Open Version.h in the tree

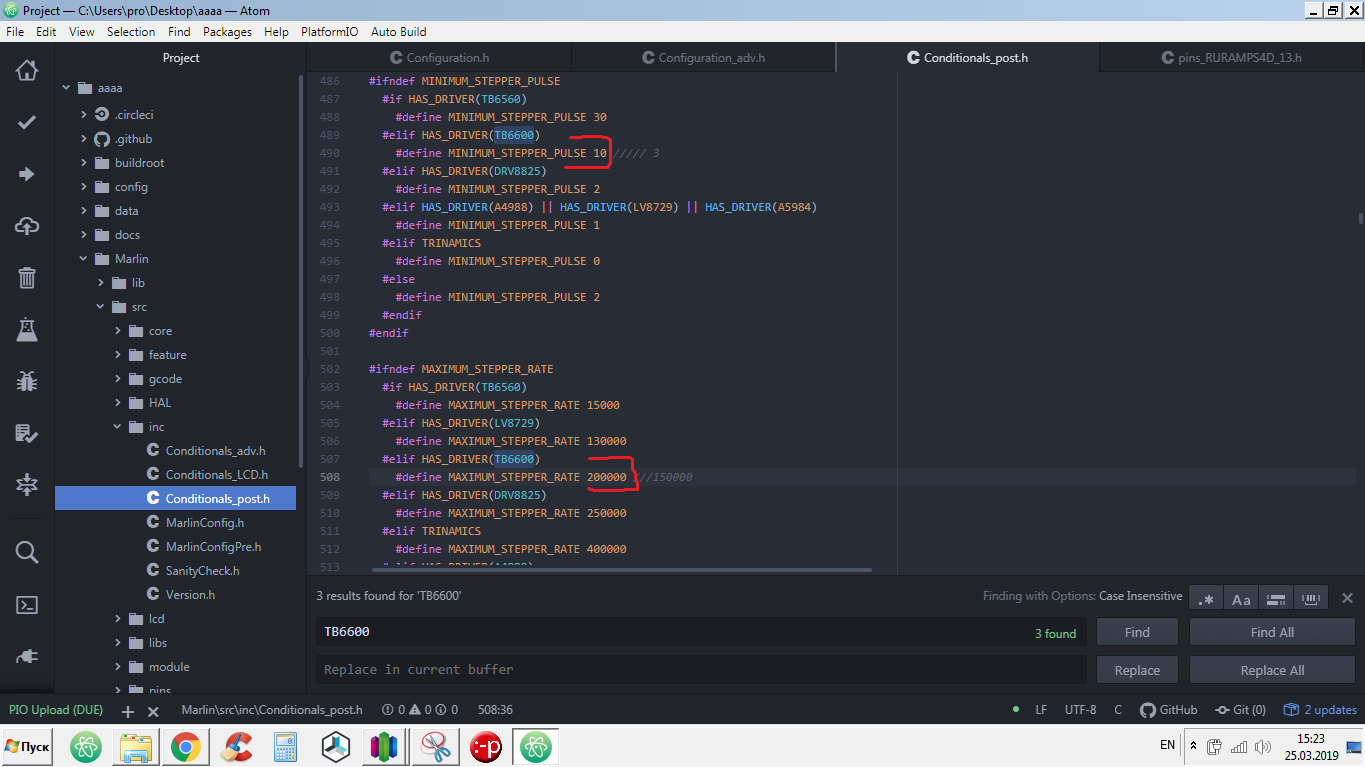click(190, 595)
